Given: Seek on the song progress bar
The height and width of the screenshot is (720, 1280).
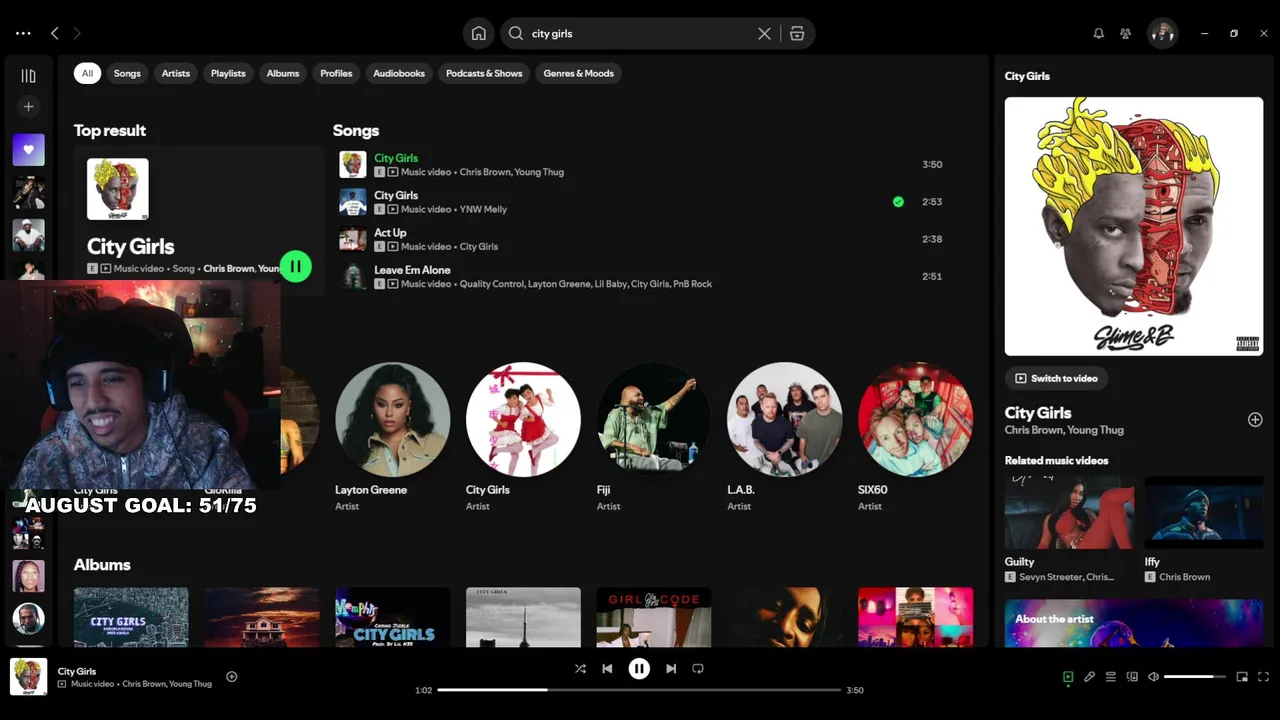Looking at the screenshot, I should (x=639, y=690).
